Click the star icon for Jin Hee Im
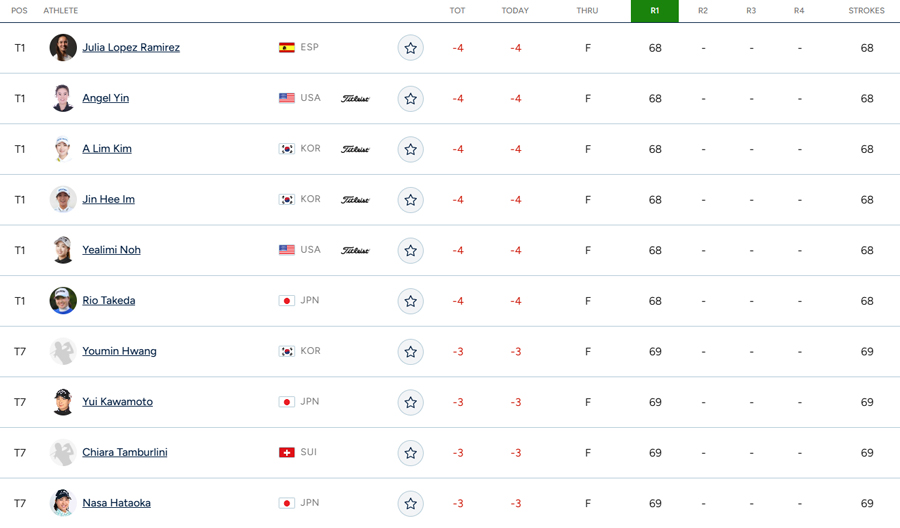Screen dimensions: 900x528 [x=410, y=200]
